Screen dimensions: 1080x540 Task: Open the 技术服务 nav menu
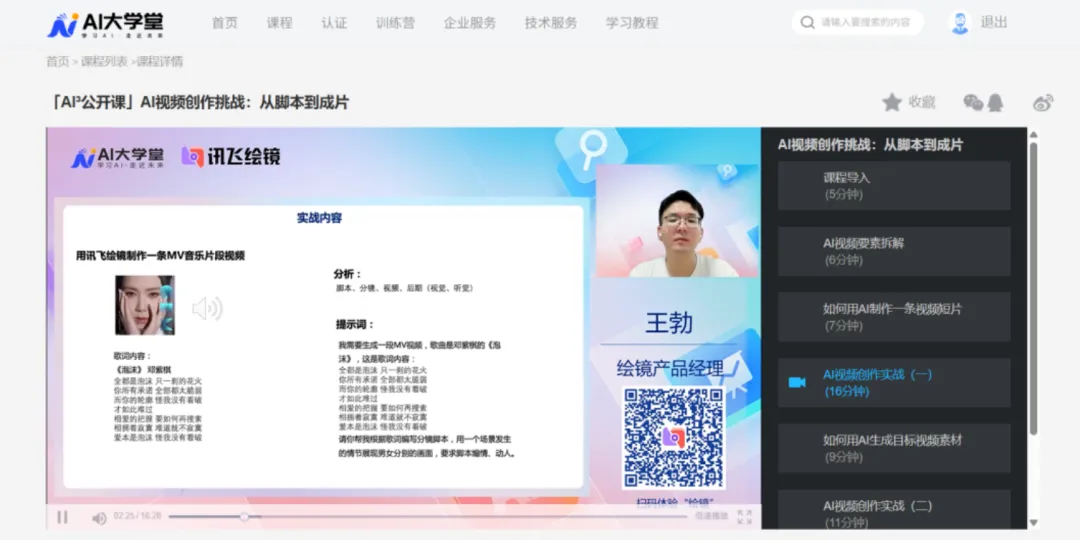[x=551, y=23]
